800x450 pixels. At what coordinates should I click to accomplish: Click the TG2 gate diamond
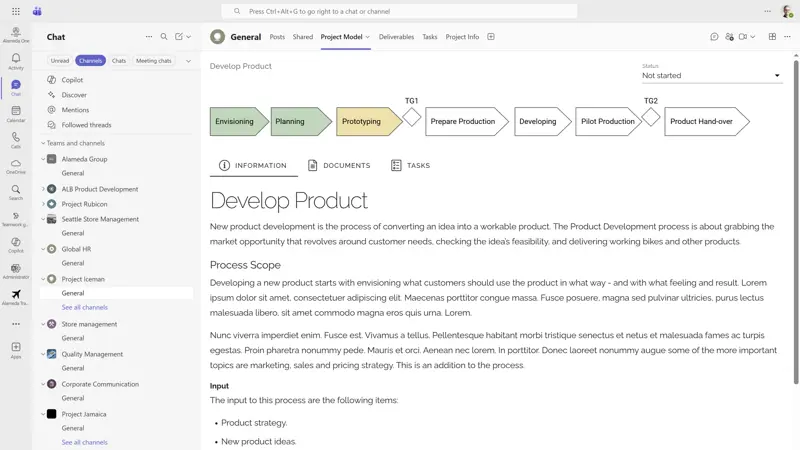pos(651,118)
